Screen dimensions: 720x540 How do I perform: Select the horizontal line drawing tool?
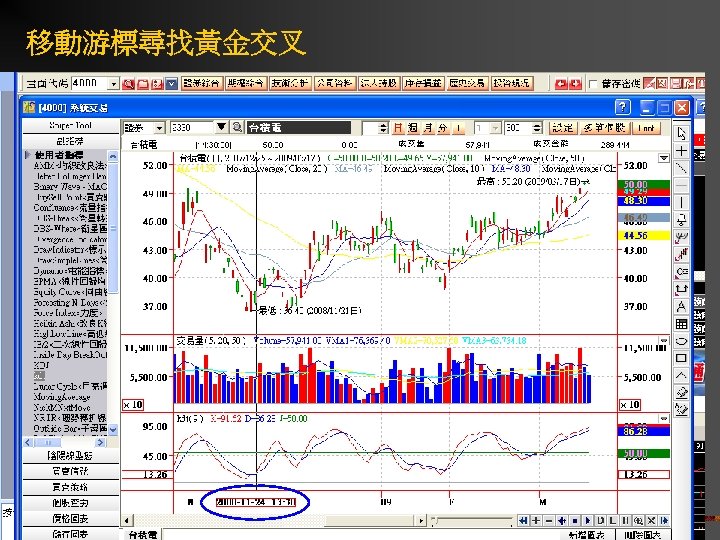681,186
